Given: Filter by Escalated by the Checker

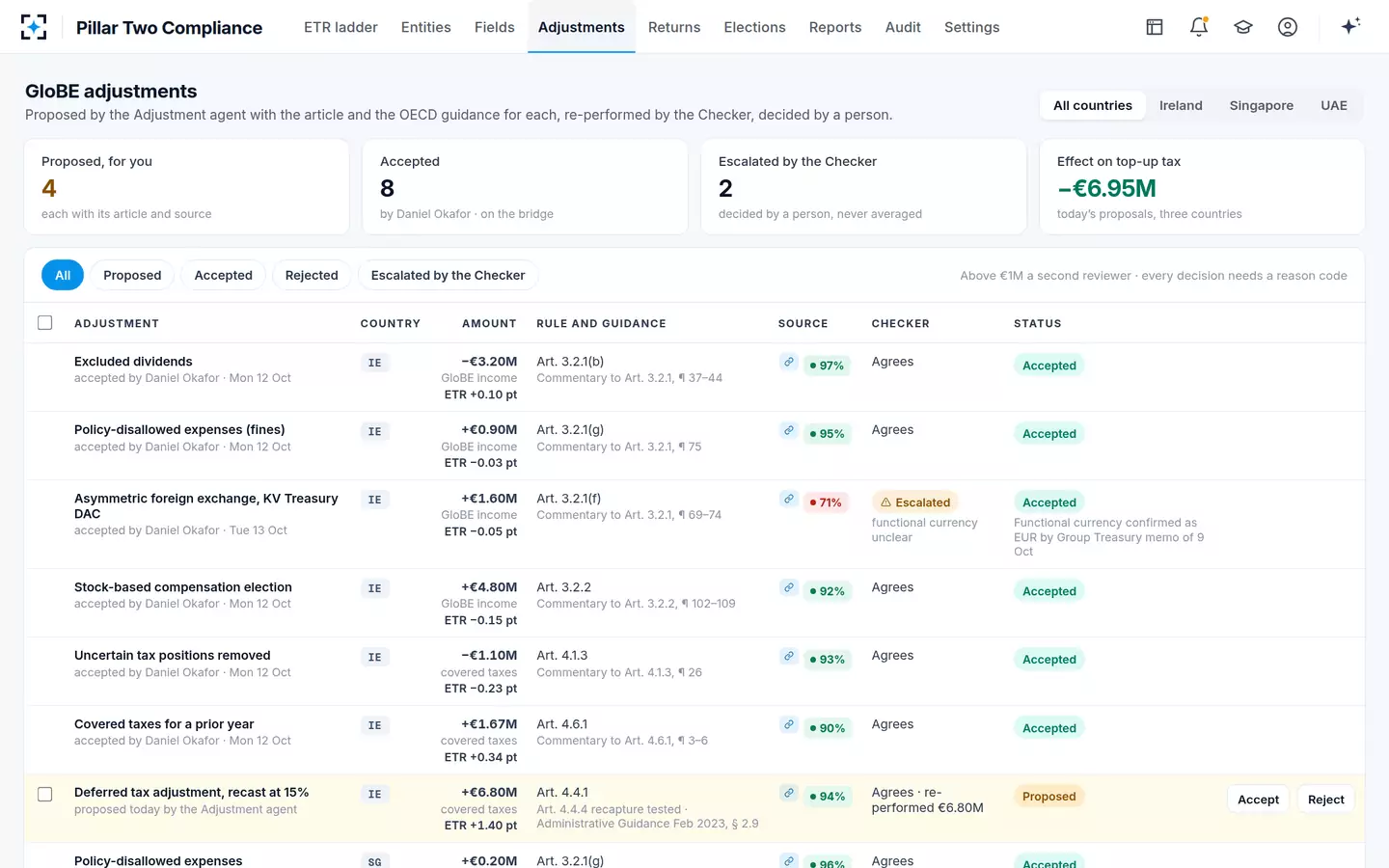Looking at the screenshot, I should tap(449, 276).
